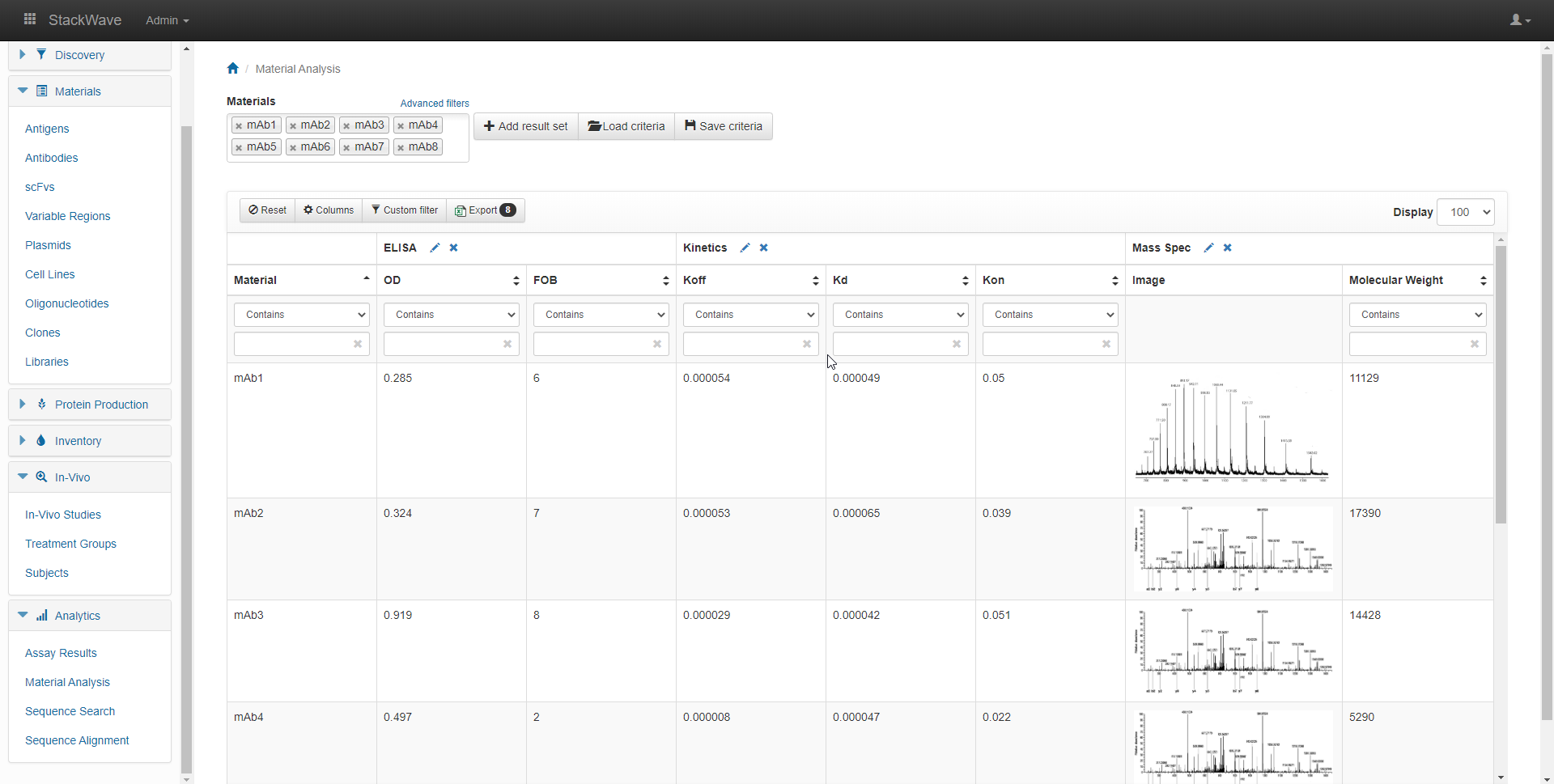Open the Advanced filters link
The height and width of the screenshot is (784, 1554).
435,104
